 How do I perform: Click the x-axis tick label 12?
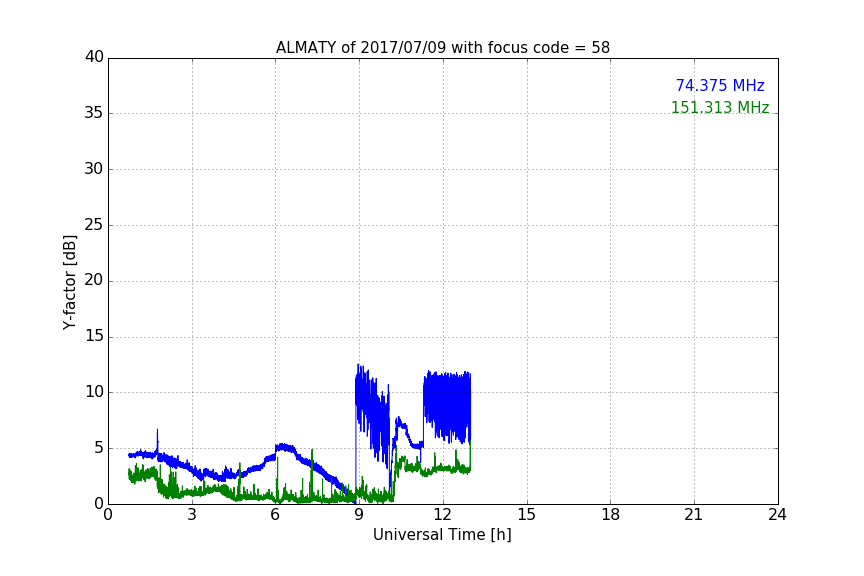(442, 515)
